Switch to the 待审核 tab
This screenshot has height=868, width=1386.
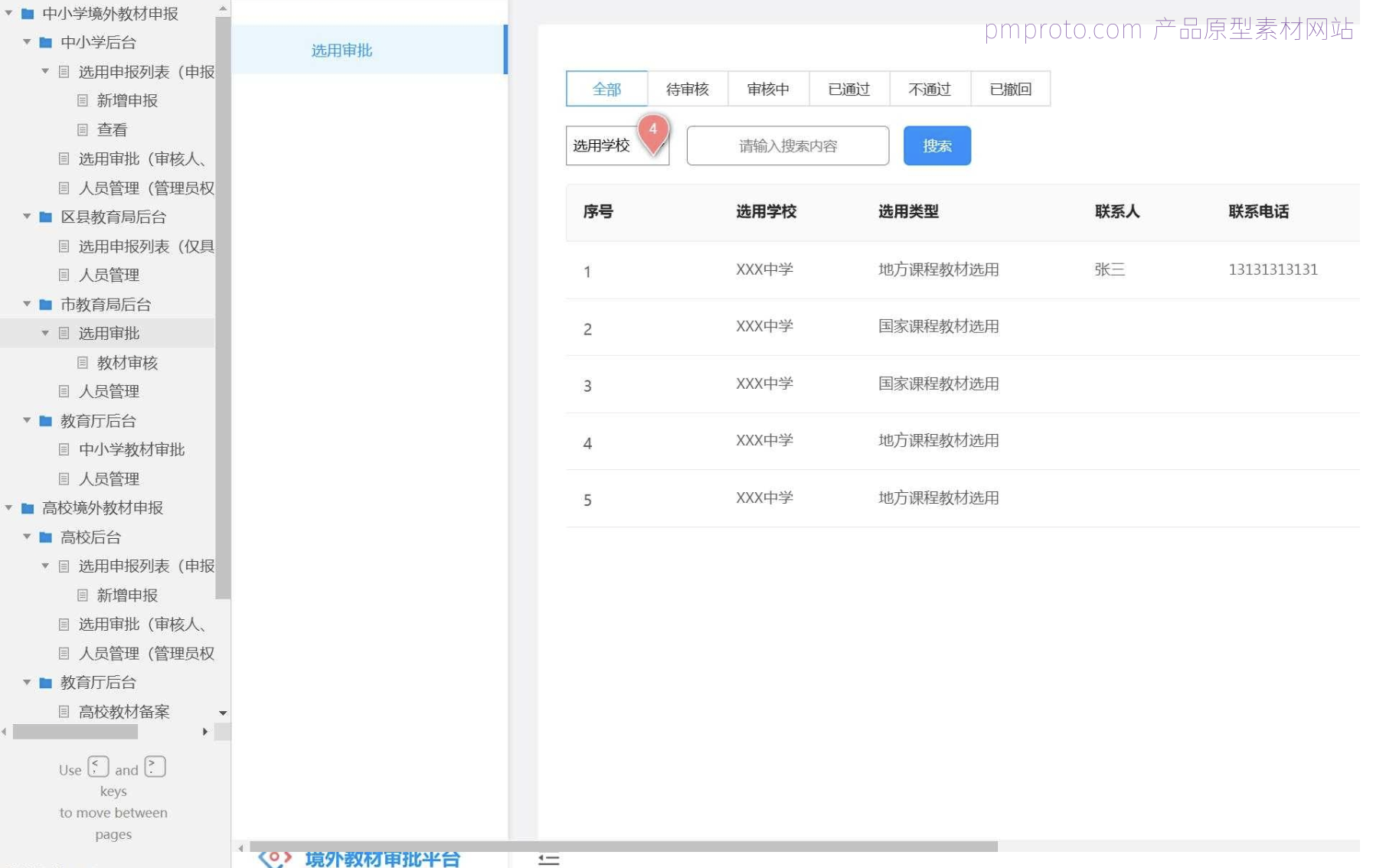pyautogui.click(x=688, y=89)
